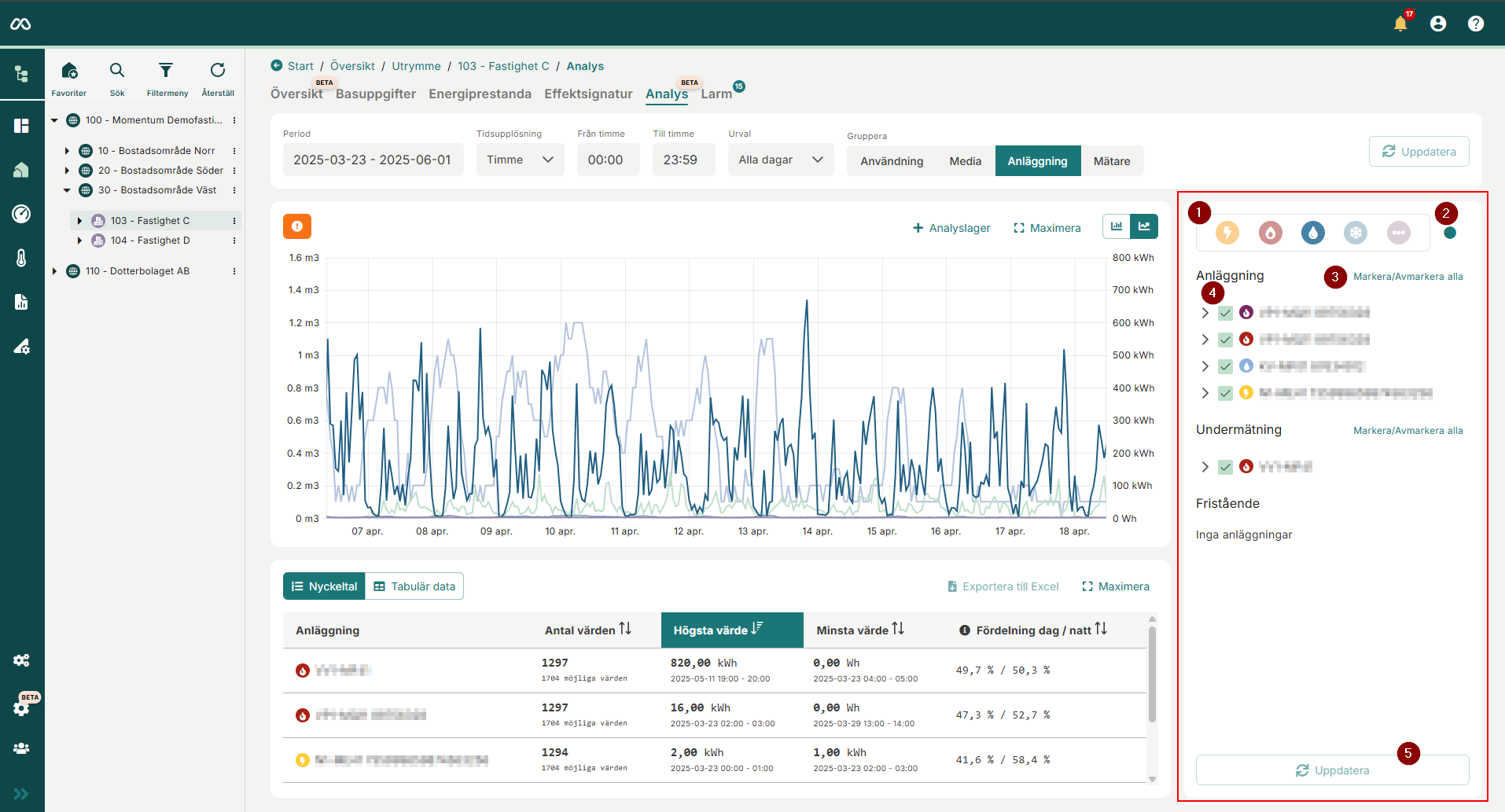Open the building sidebar icon

(21, 170)
